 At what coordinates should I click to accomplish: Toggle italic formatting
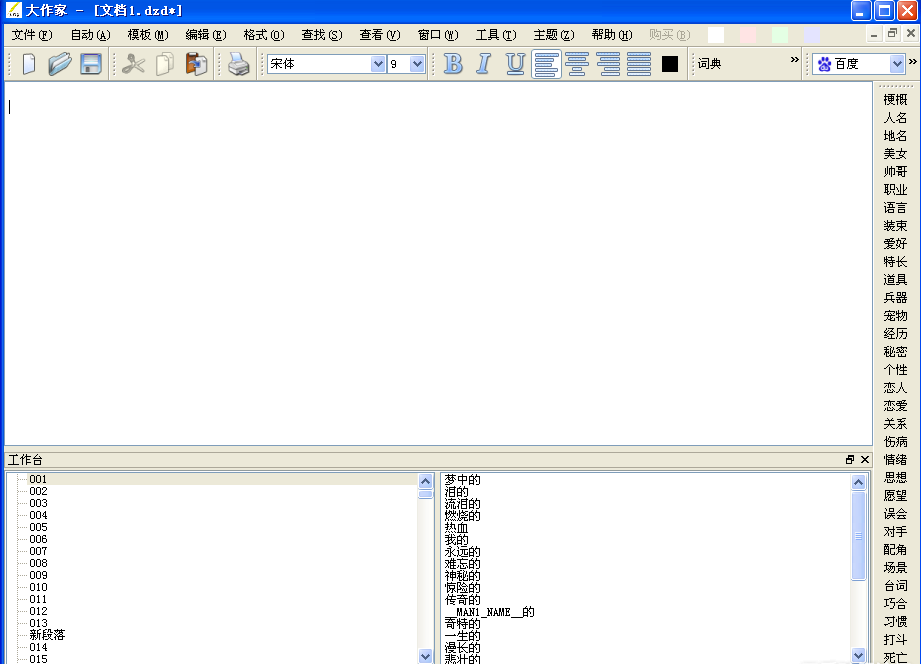pos(483,63)
